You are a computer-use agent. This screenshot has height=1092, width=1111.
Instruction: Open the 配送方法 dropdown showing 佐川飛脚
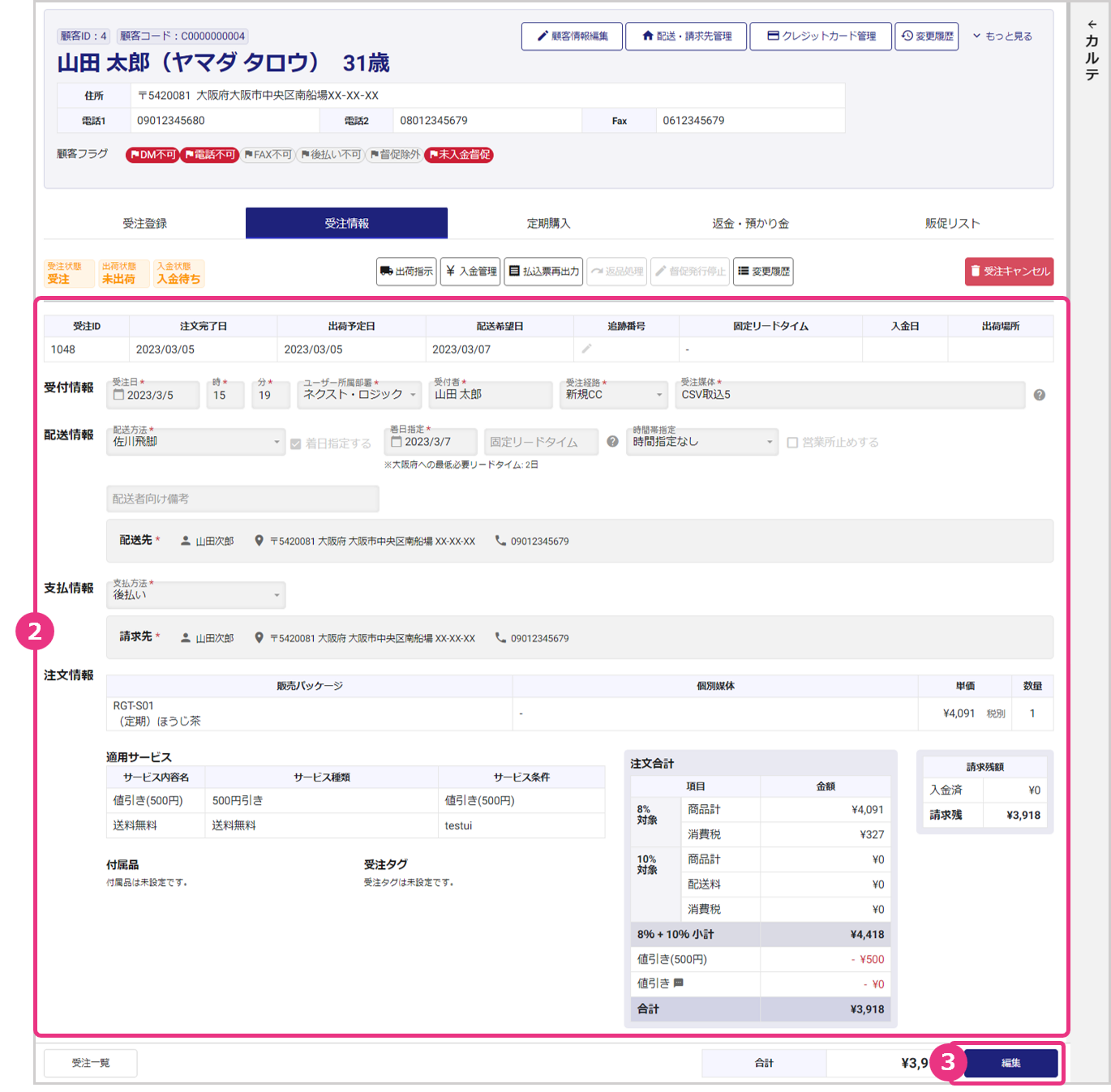196,442
